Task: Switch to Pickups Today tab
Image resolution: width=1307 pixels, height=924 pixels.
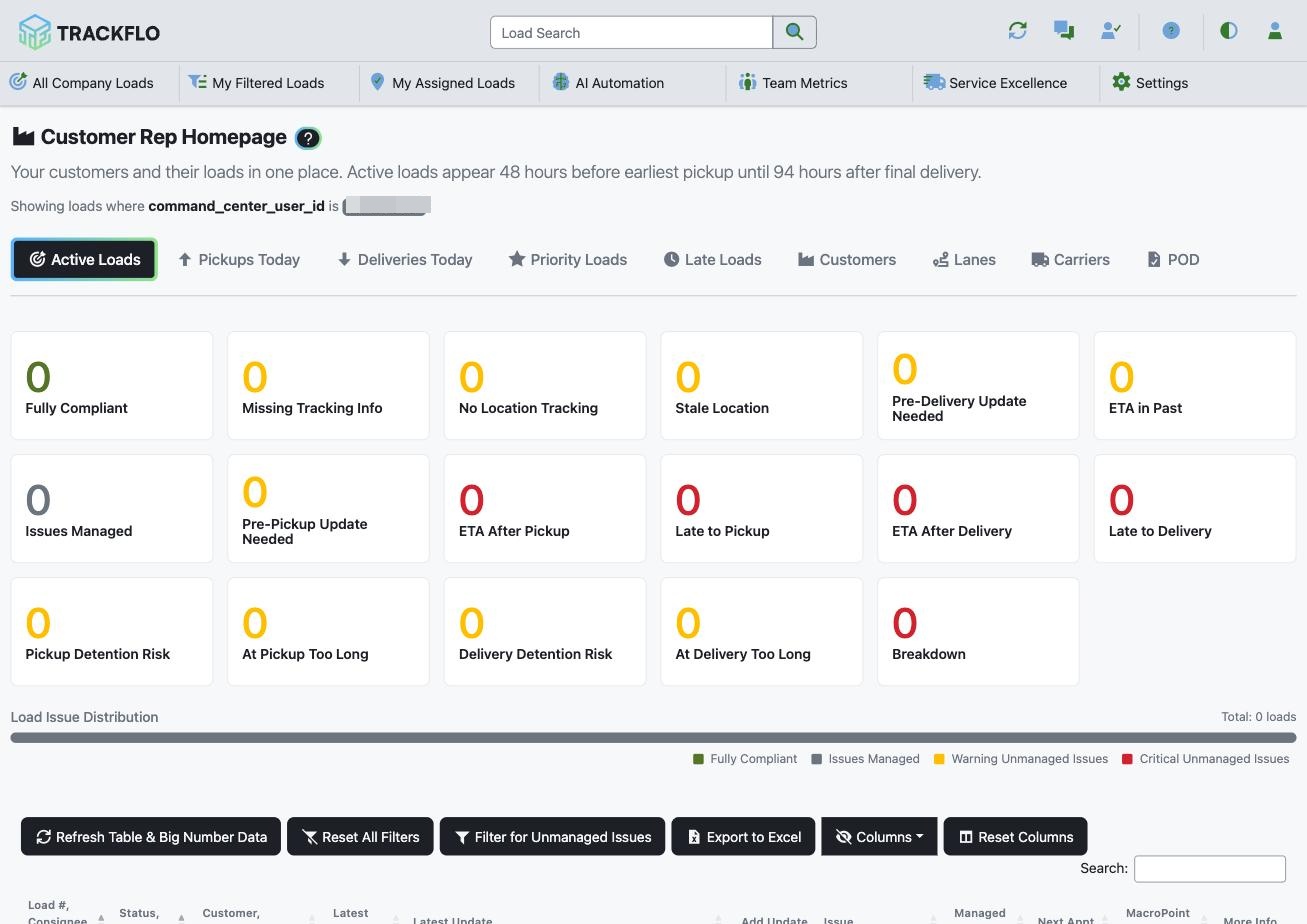Action: pyautogui.click(x=239, y=259)
